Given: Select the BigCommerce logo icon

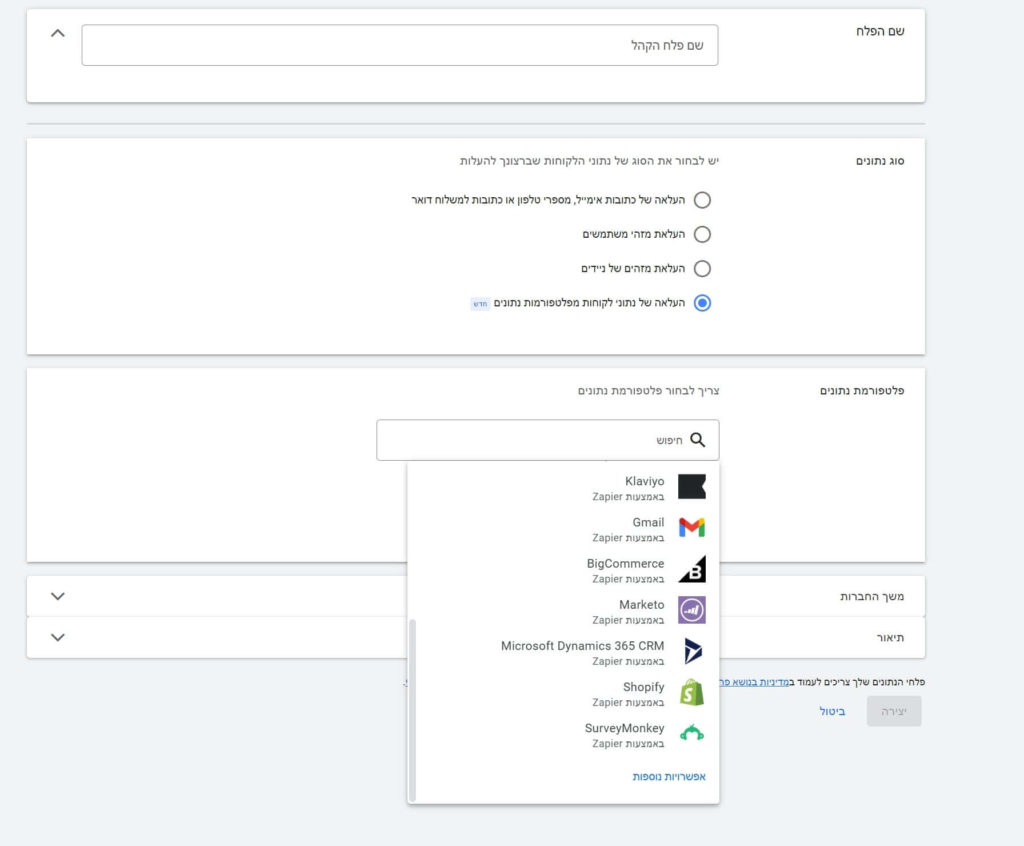Looking at the screenshot, I should pos(692,569).
